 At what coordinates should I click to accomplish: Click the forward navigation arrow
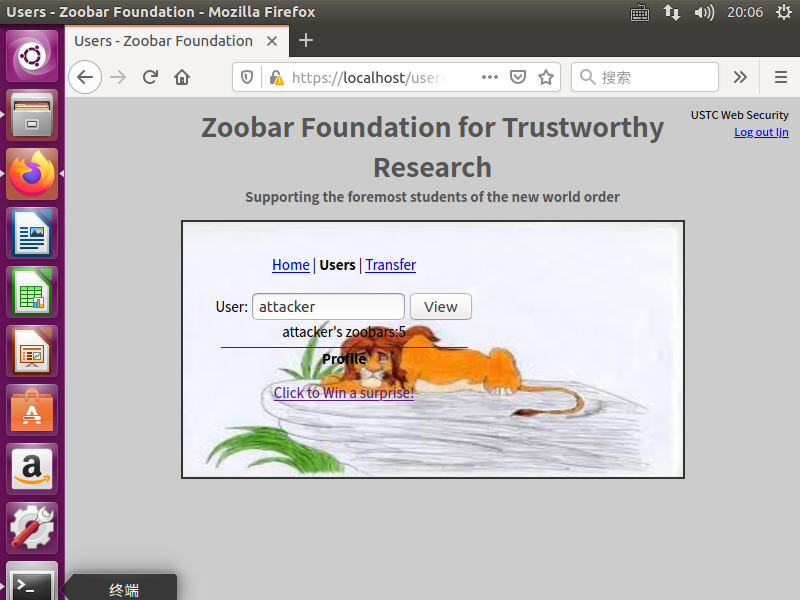point(118,77)
